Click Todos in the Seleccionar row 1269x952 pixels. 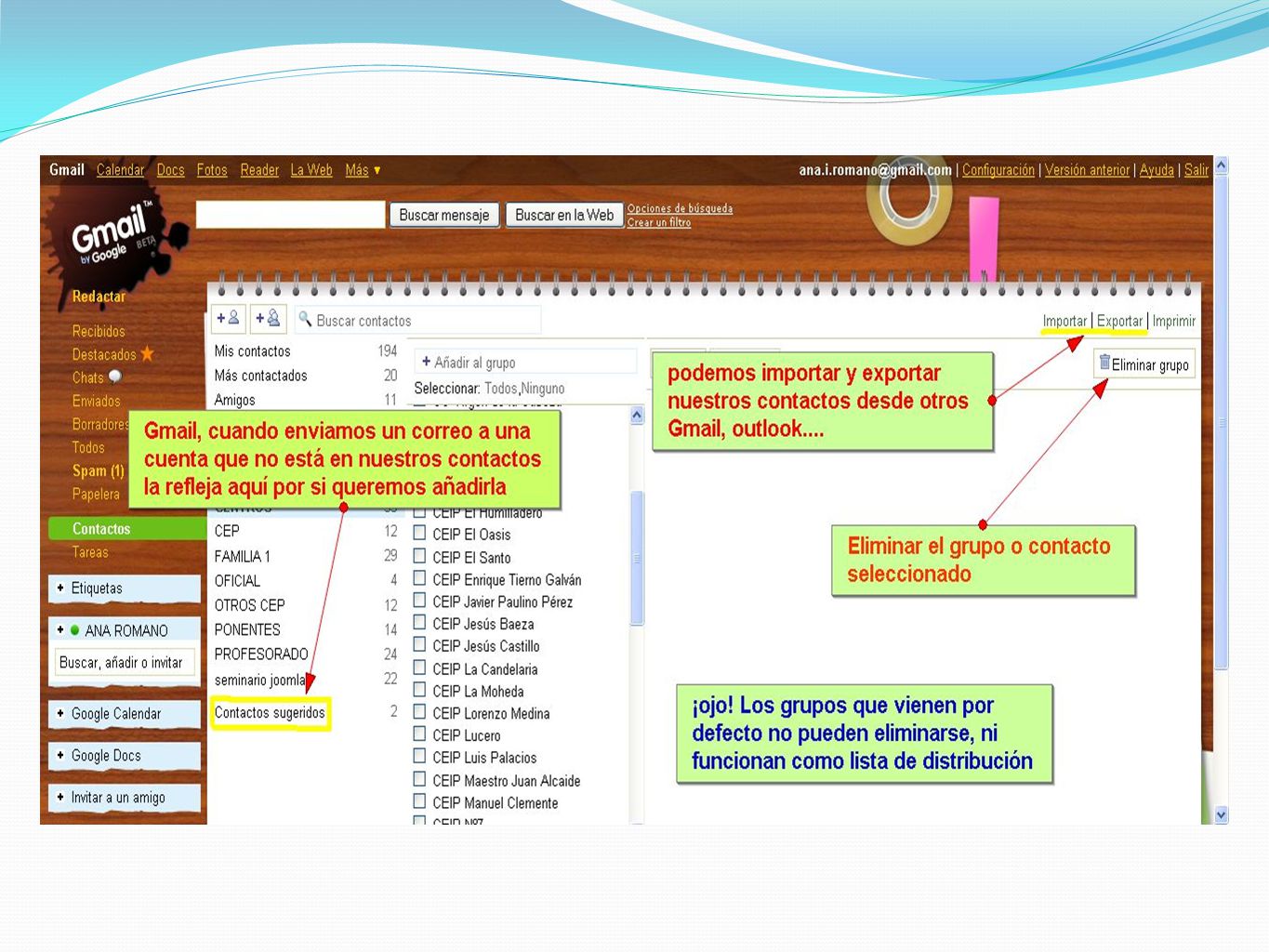[x=501, y=389]
